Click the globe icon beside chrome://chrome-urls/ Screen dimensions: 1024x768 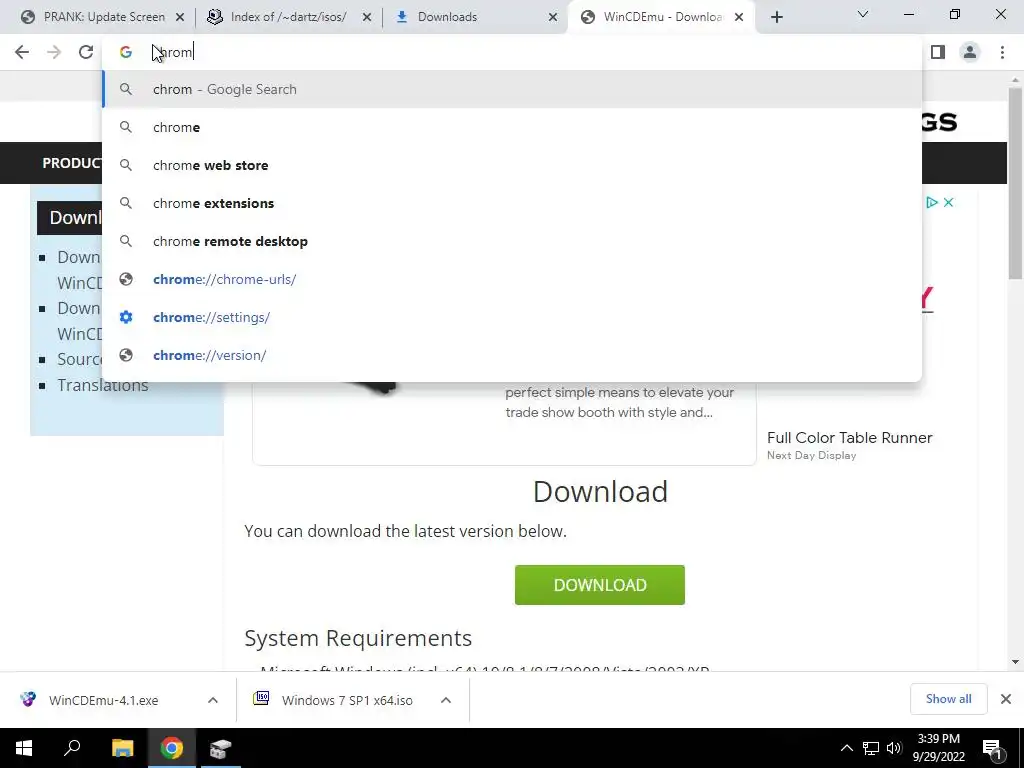coord(126,280)
